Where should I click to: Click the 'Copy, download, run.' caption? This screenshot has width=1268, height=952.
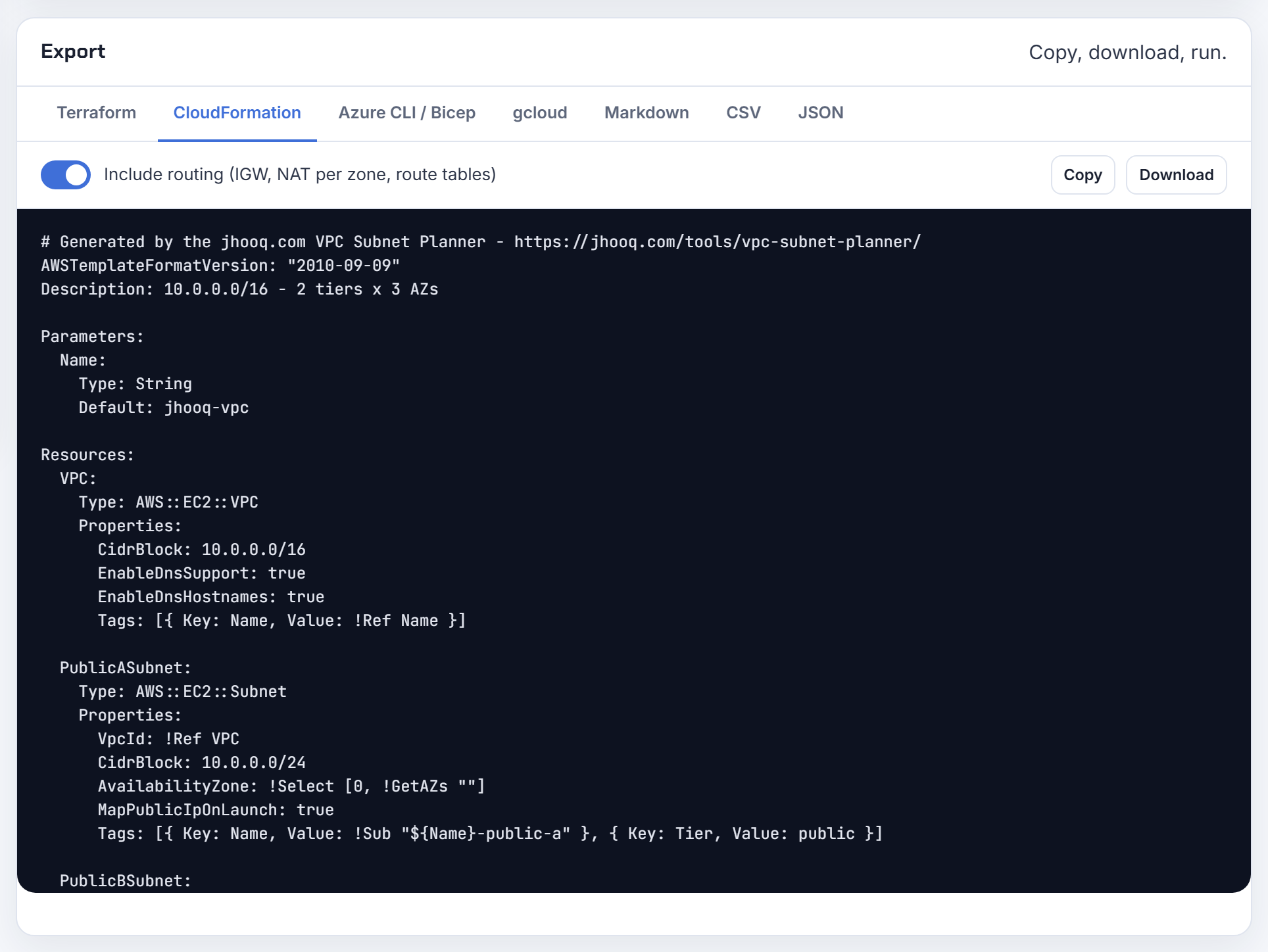(1127, 52)
